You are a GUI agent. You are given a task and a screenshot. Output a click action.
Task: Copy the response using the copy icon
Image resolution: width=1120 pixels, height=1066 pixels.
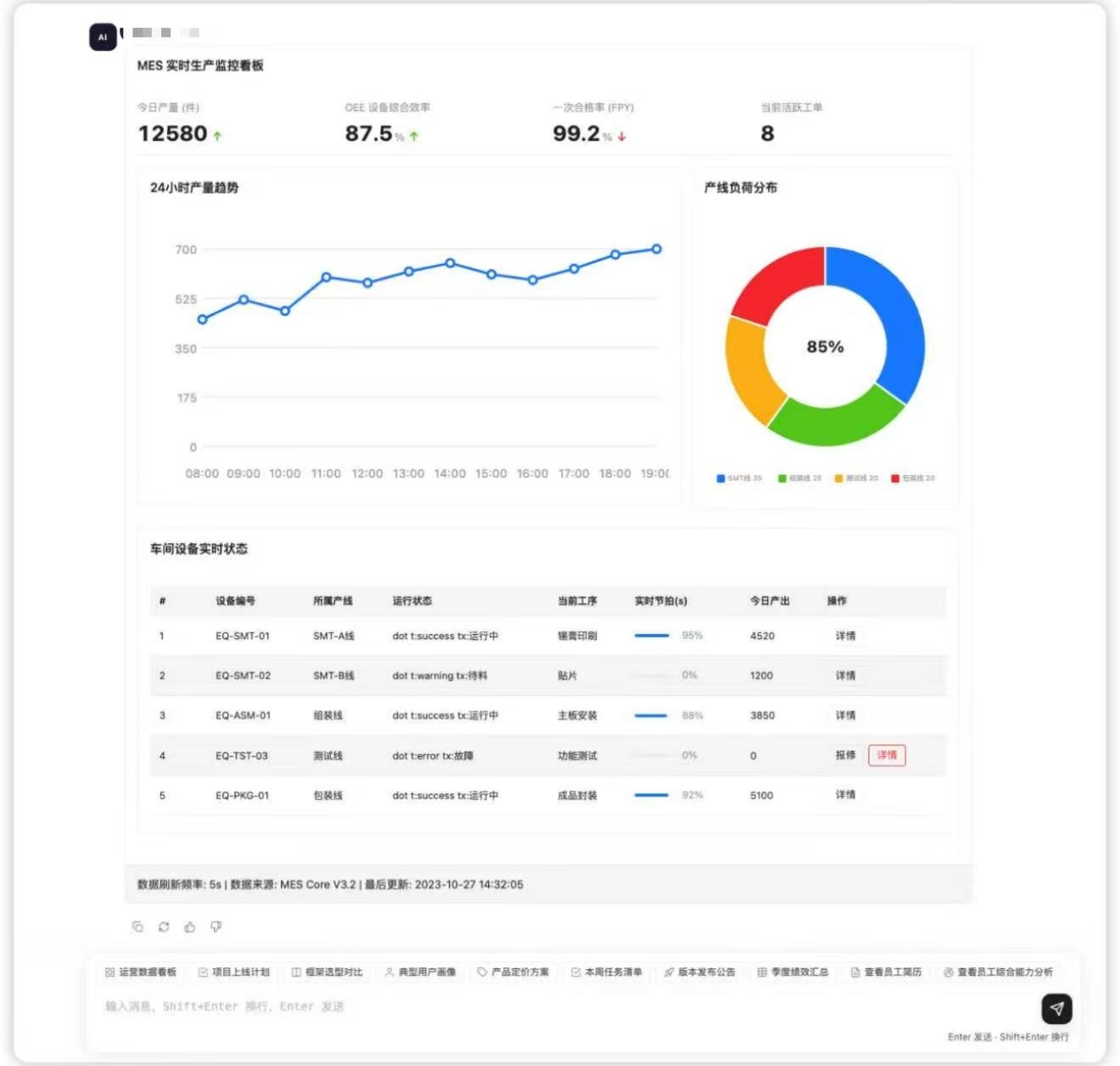tap(137, 927)
